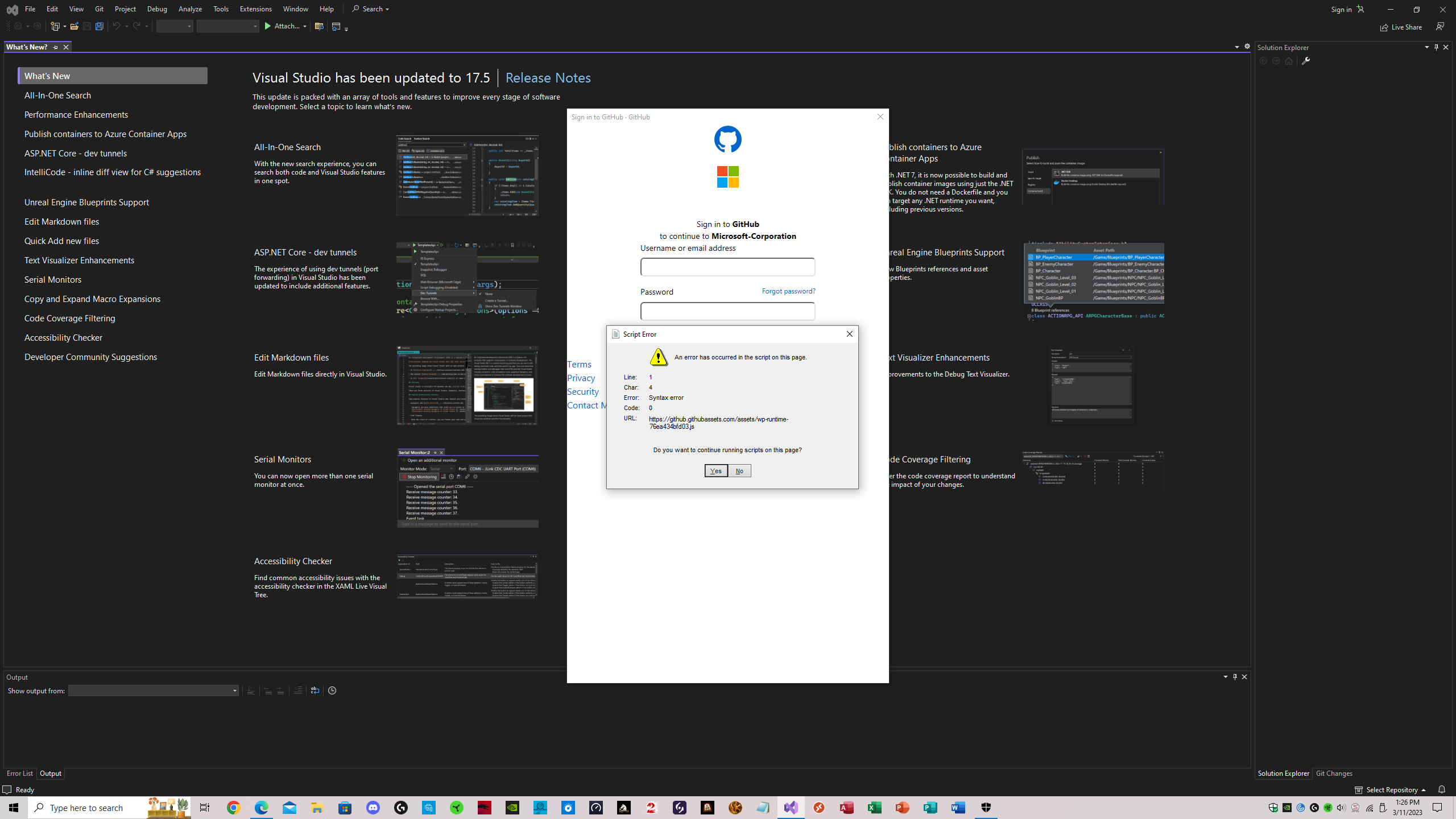Open Google Chrome from the taskbar

point(233,808)
